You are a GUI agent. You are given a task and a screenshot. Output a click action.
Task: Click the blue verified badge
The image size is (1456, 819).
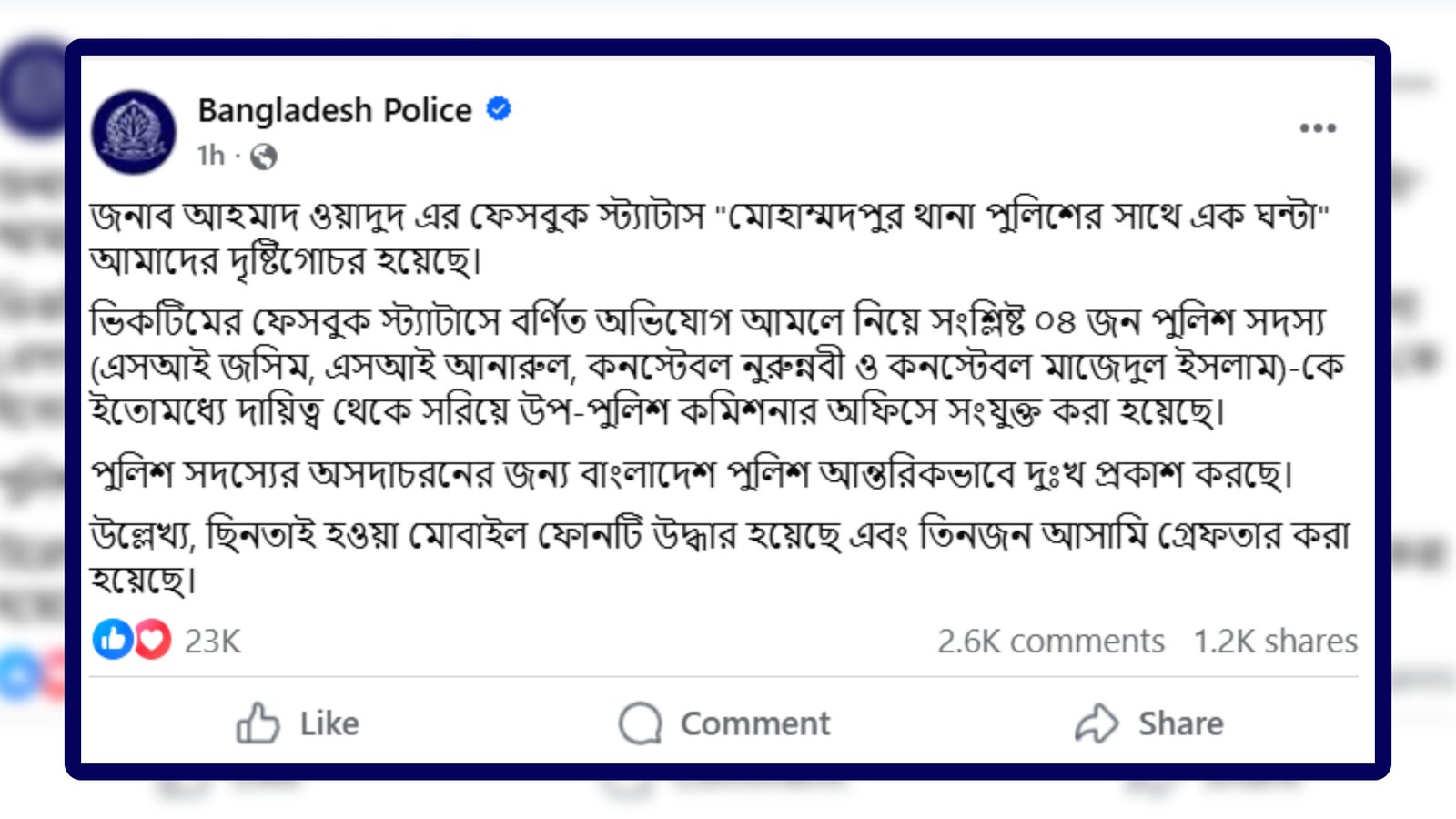[x=499, y=109]
